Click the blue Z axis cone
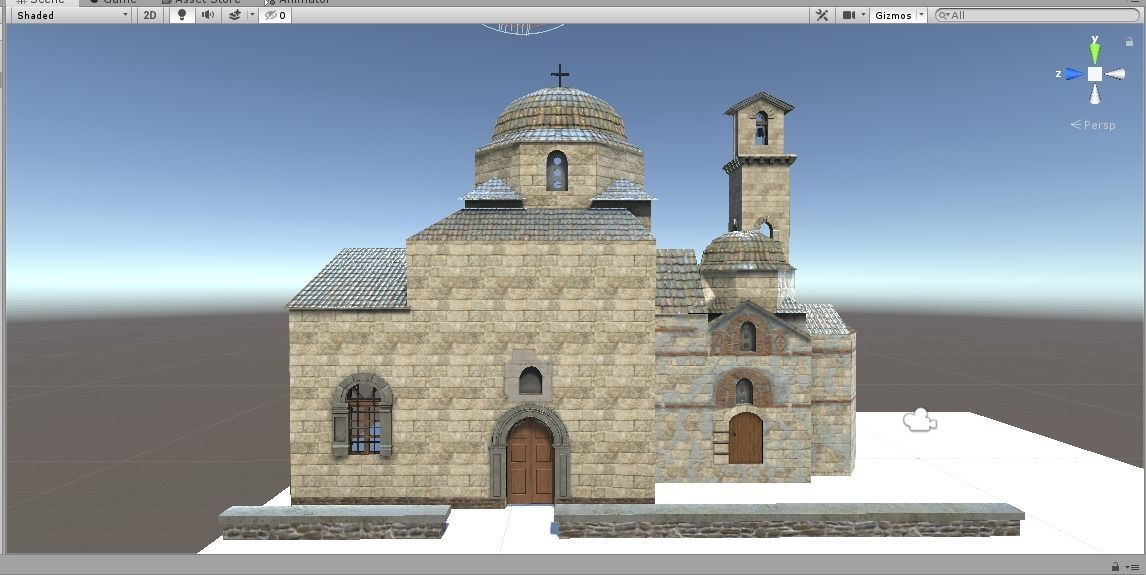 coord(1073,74)
